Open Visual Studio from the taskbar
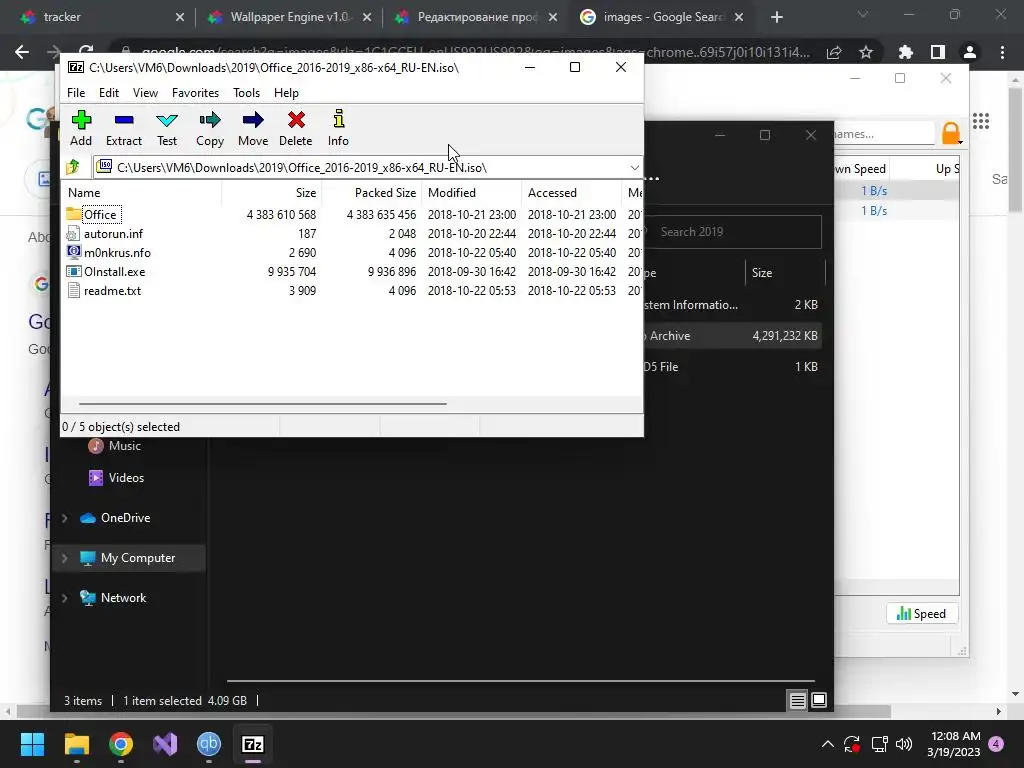Screen dimensions: 1024x768 (165, 744)
